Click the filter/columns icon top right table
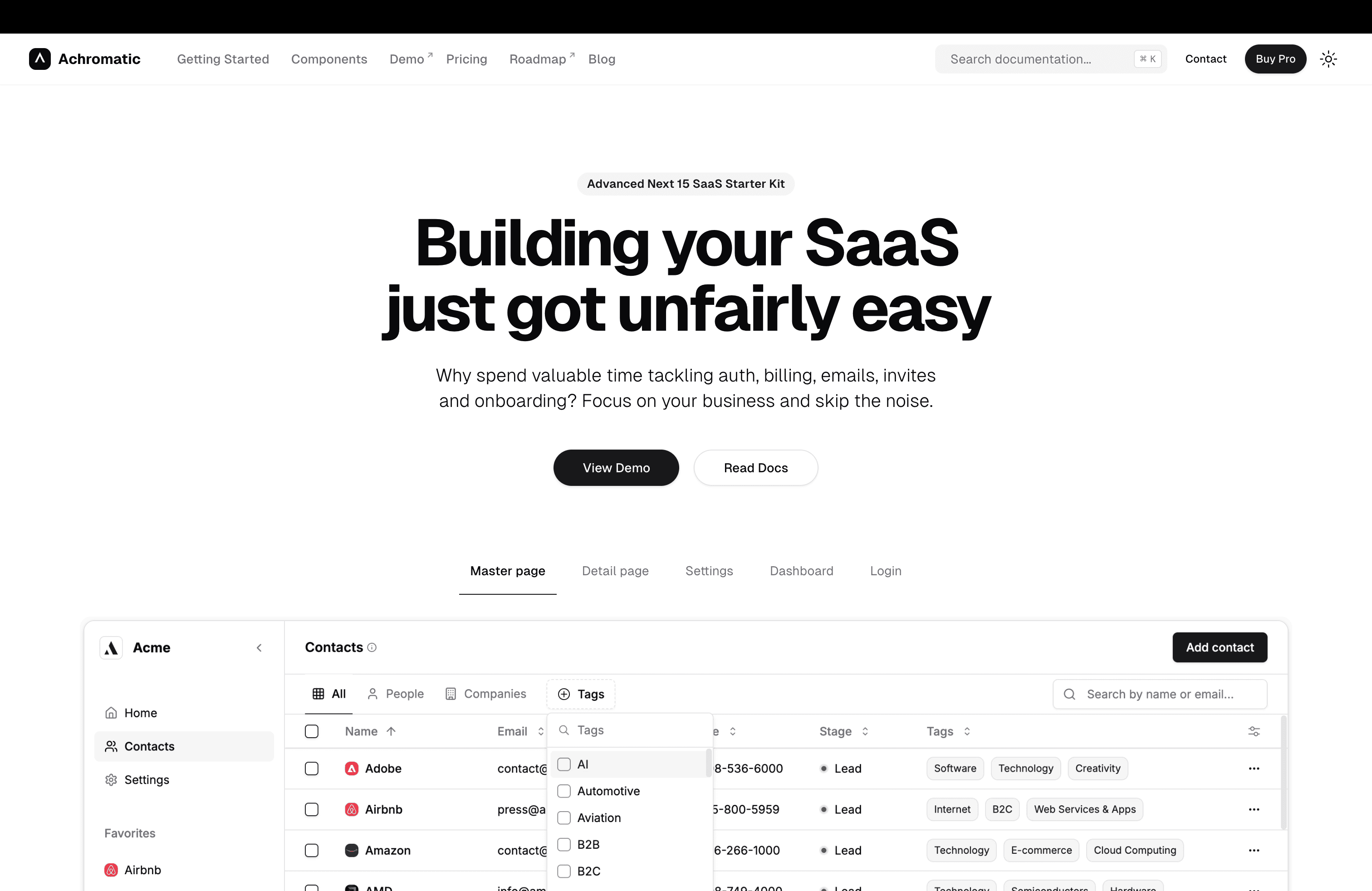The height and width of the screenshot is (891, 1372). pyautogui.click(x=1254, y=731)
